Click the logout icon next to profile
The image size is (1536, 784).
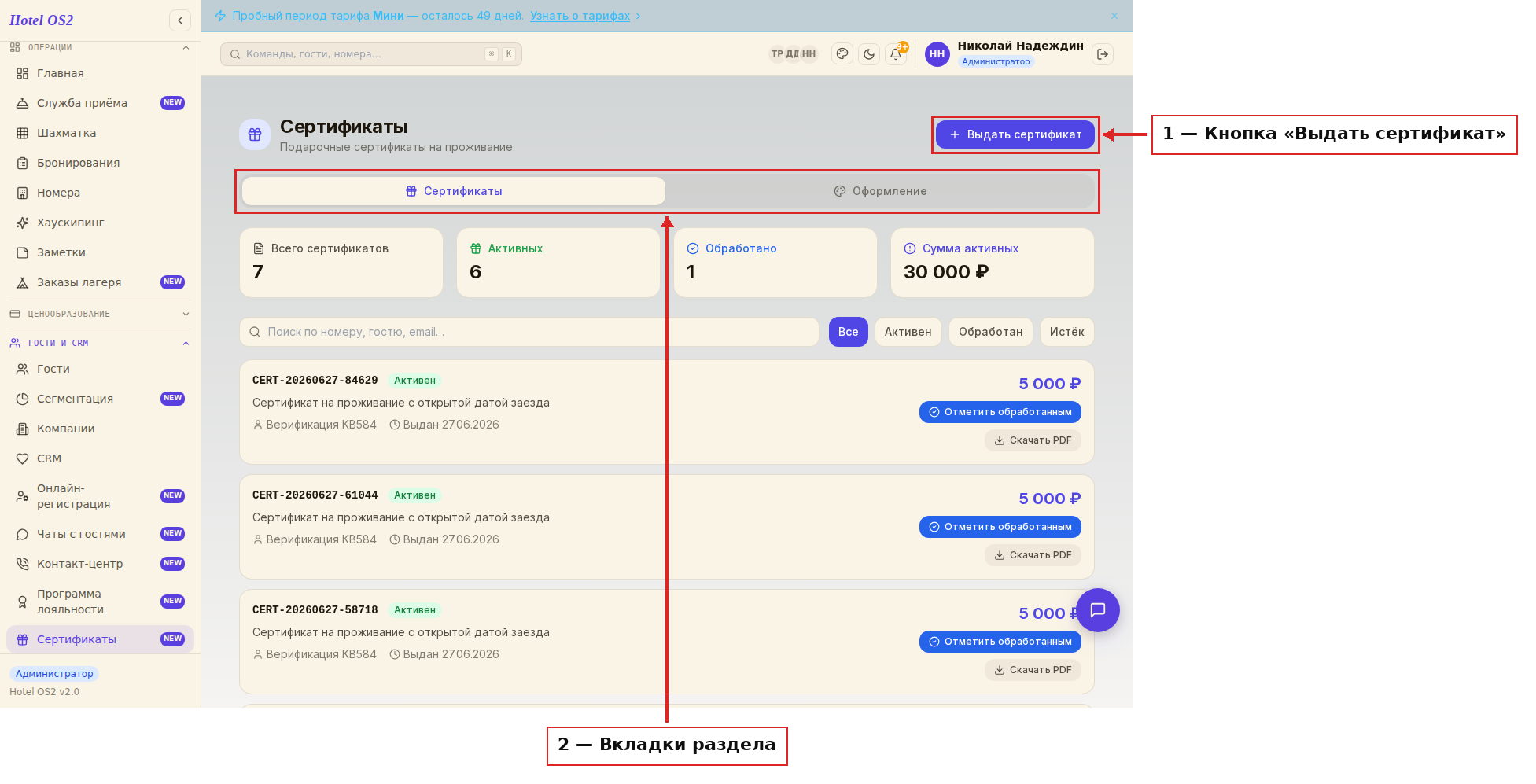tap(1103, 54)
